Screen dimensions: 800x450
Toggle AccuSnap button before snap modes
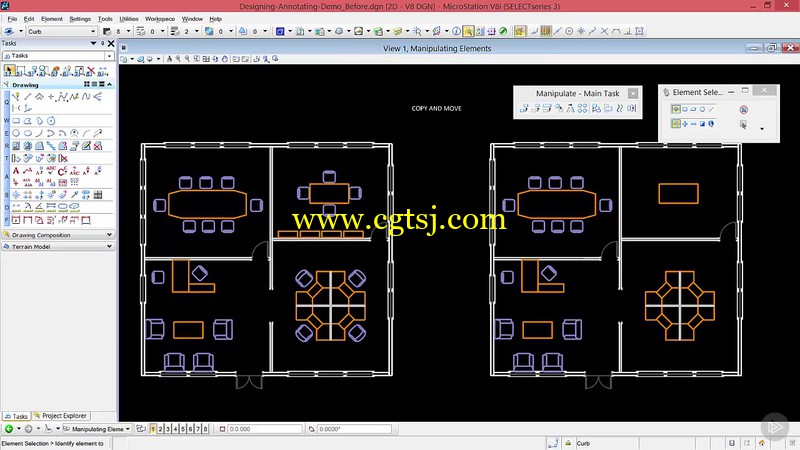click(520, 31)
